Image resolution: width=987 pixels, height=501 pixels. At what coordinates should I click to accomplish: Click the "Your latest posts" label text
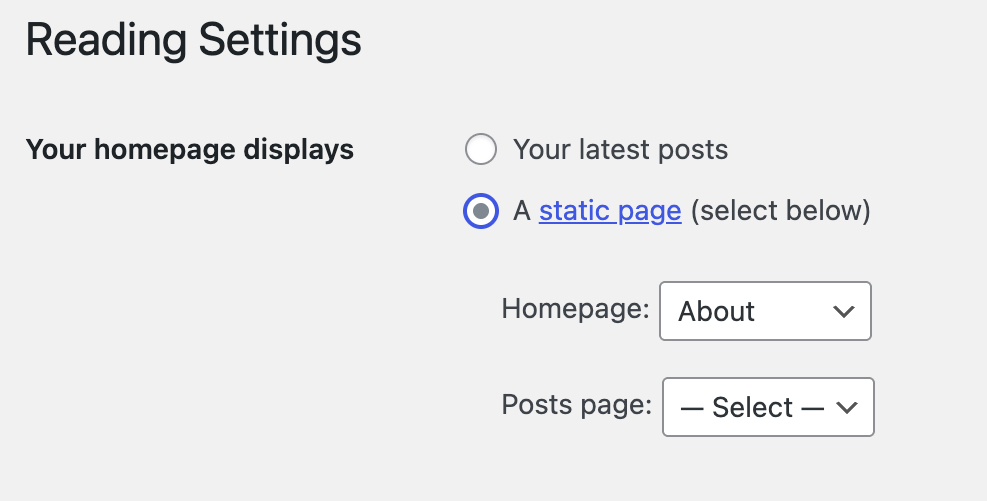(620, 151)
